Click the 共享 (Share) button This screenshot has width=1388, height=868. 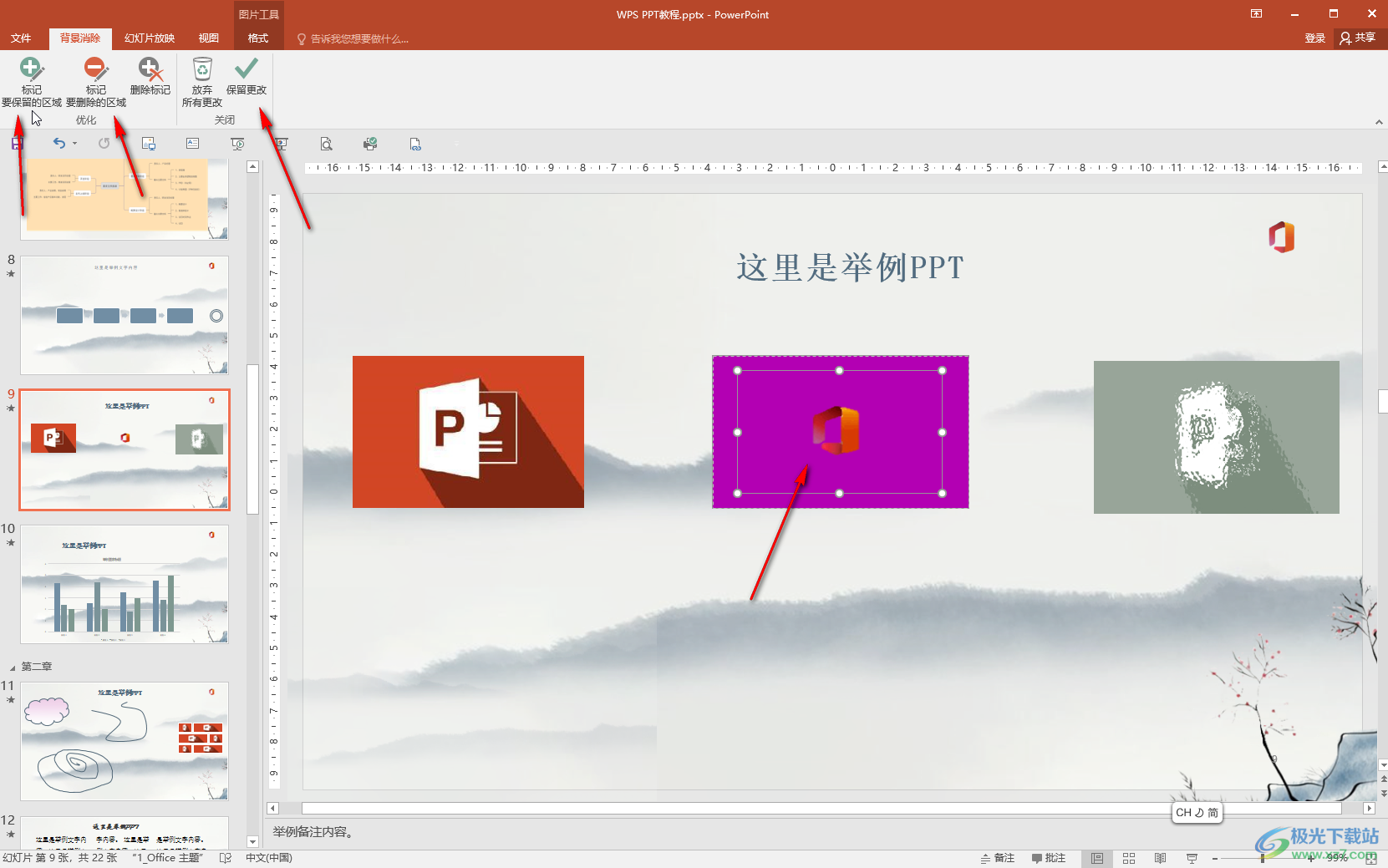pos(1358,38)
